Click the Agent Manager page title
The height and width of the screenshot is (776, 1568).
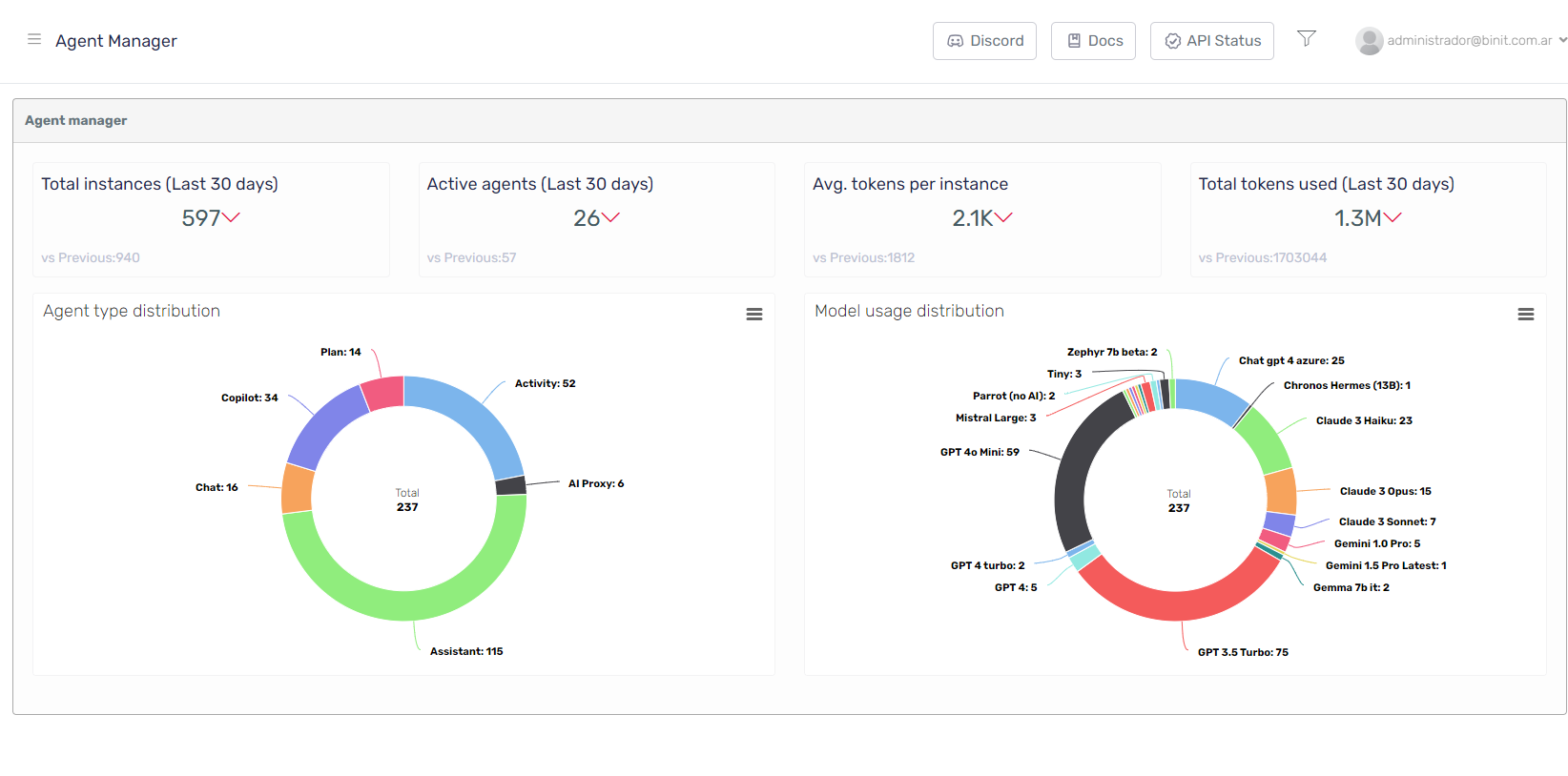pyautogui.click(x=116, y=41)
